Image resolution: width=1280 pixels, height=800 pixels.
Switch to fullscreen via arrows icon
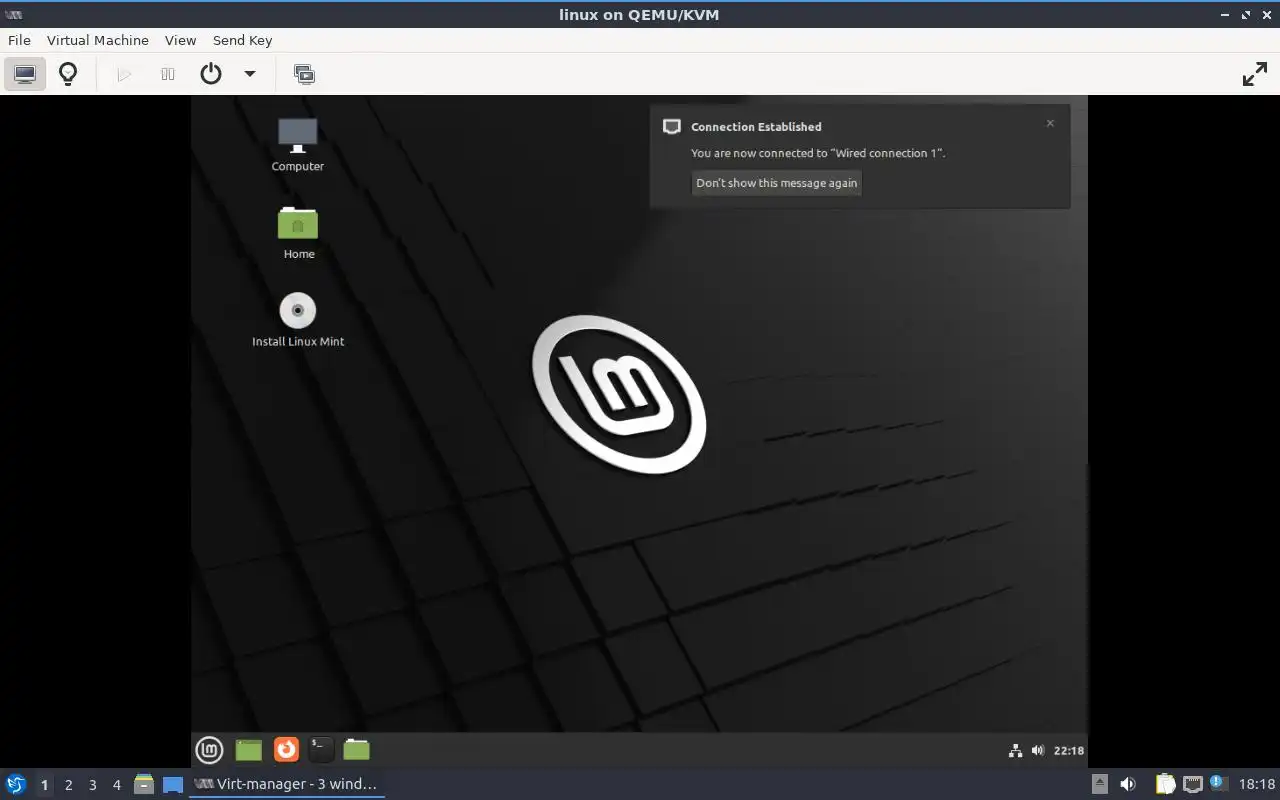click(1254, 74)
